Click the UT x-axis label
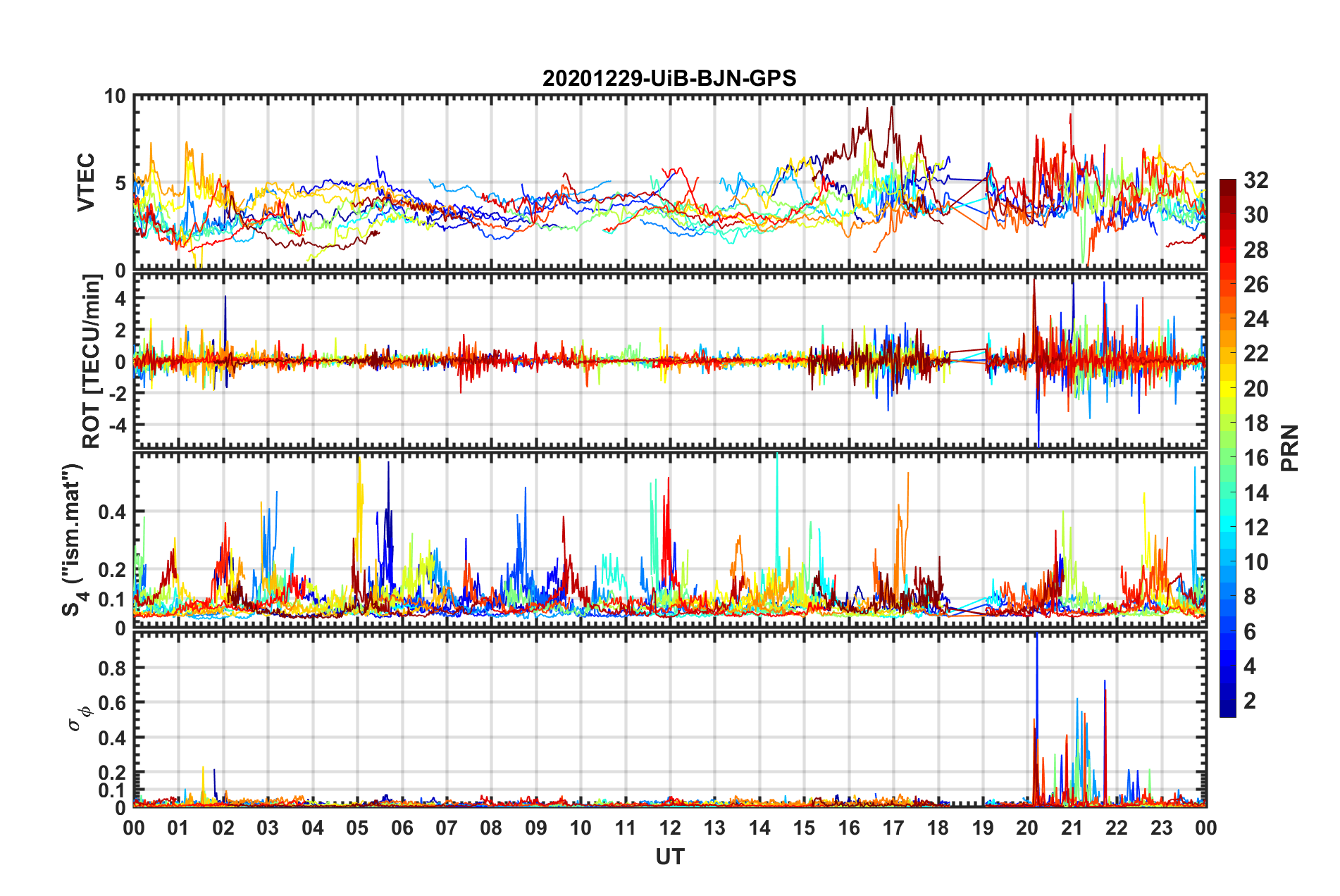Viewport: 1340px width, 896px height. pyautogui.click(x=669, y=857)
